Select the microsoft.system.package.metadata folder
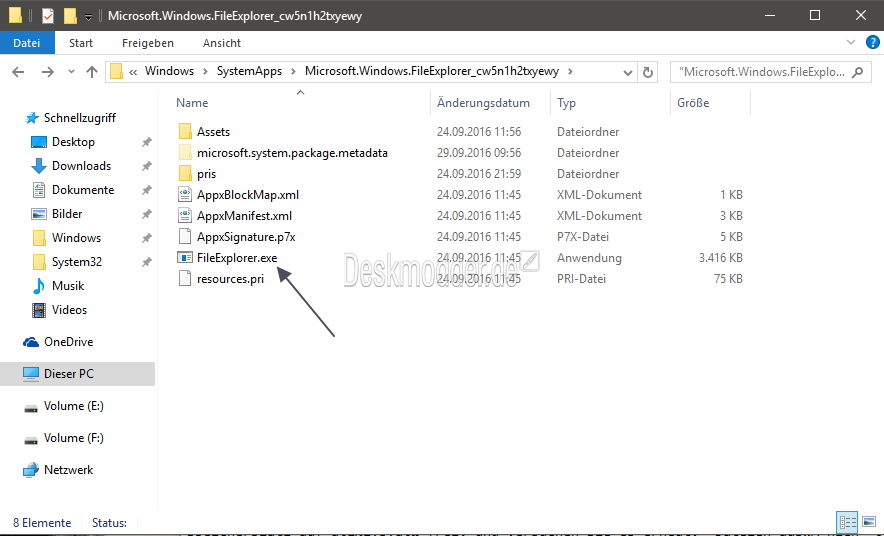Screen dimensions: 884x536 pos(292,153)
